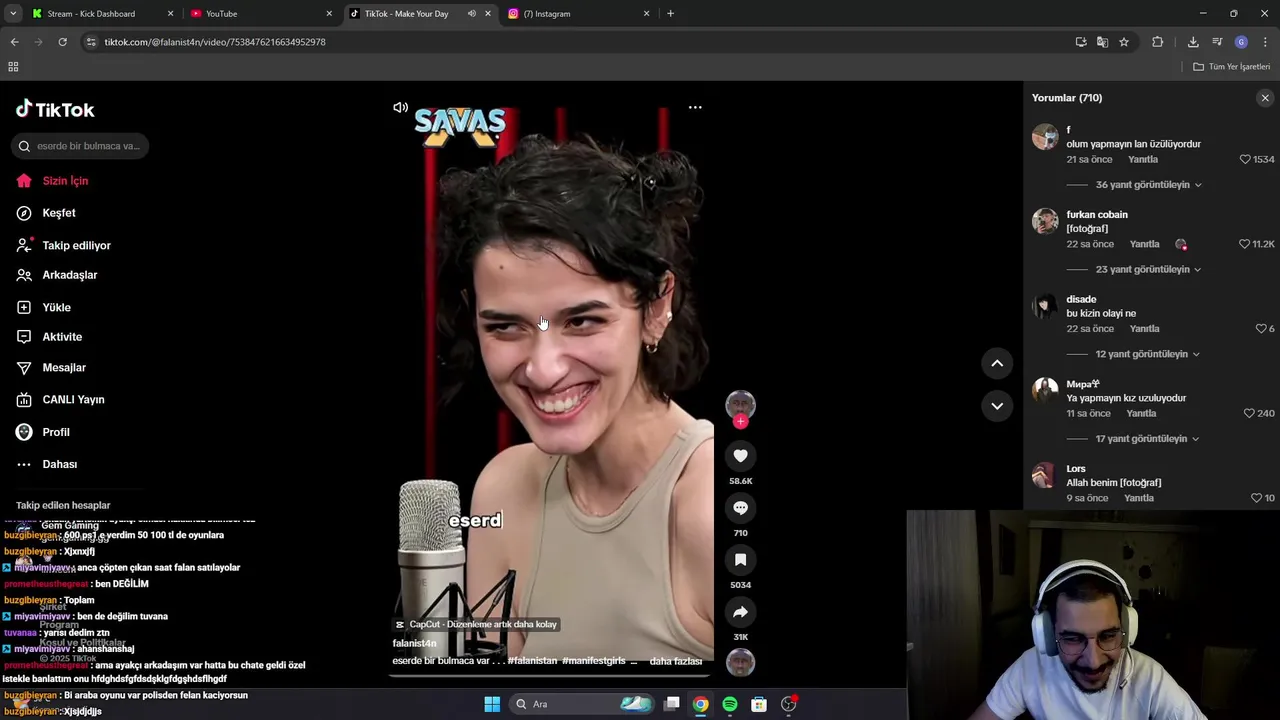The width and height of the screenshot is (1280, 720).
Task: Go to the previous video
Action: tap(997, 364)
